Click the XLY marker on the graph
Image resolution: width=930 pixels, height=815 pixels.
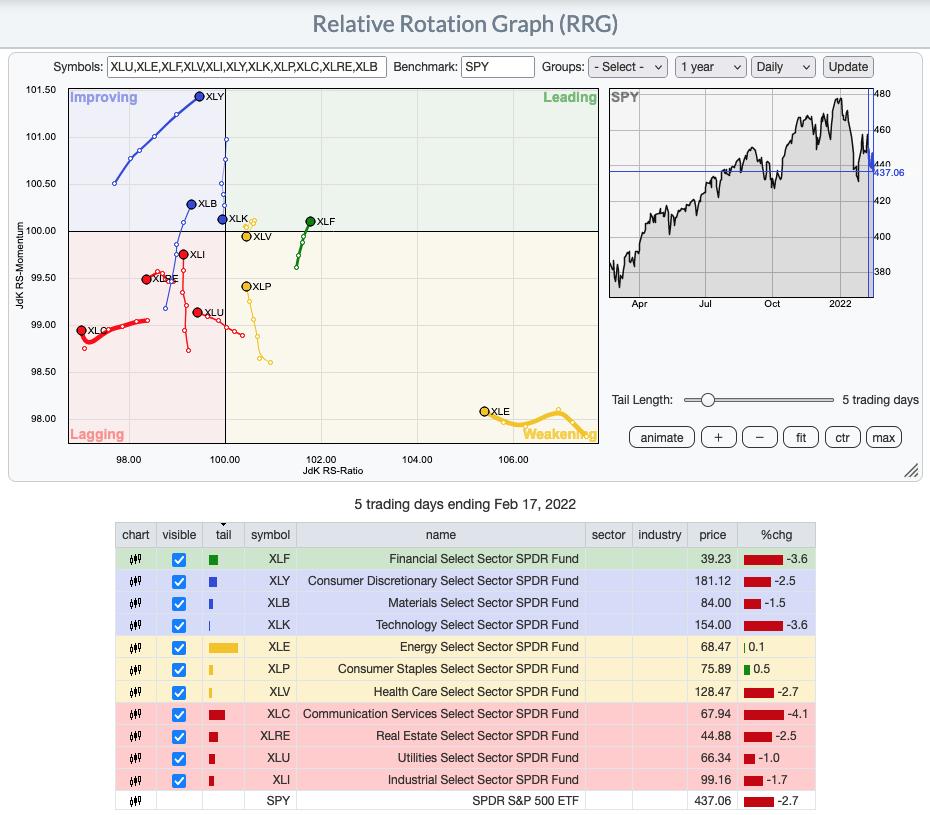[x=199, y=96]
